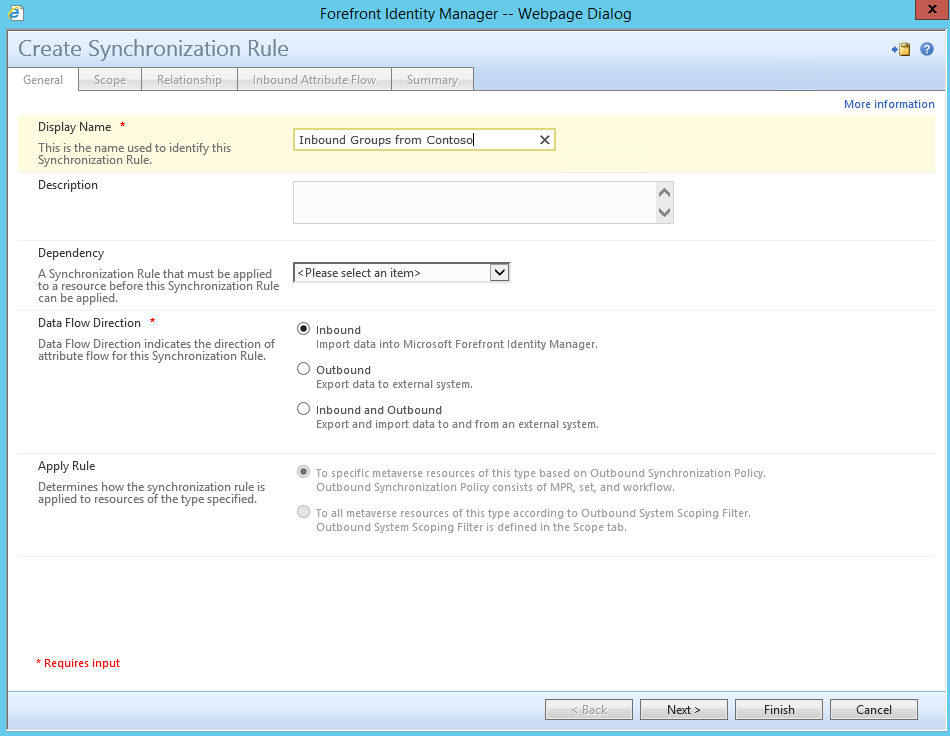
Task: Open the More information link
Action: point(889,104)
